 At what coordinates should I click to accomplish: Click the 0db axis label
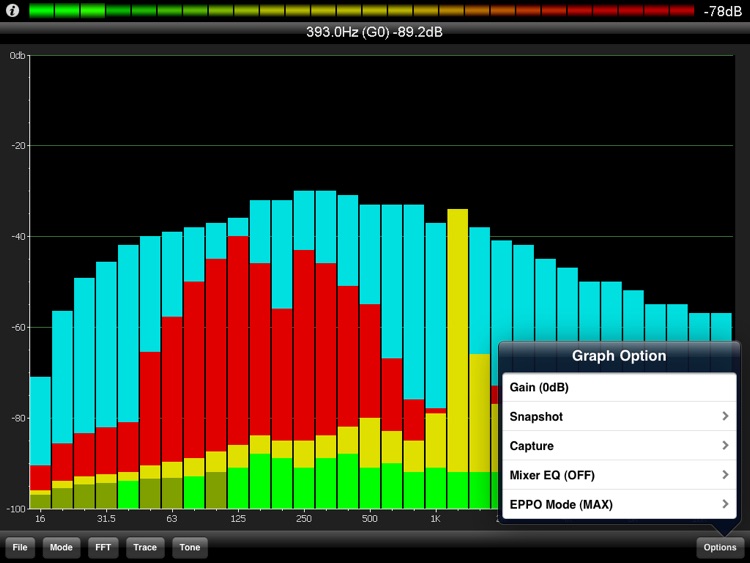click(17, 55)
